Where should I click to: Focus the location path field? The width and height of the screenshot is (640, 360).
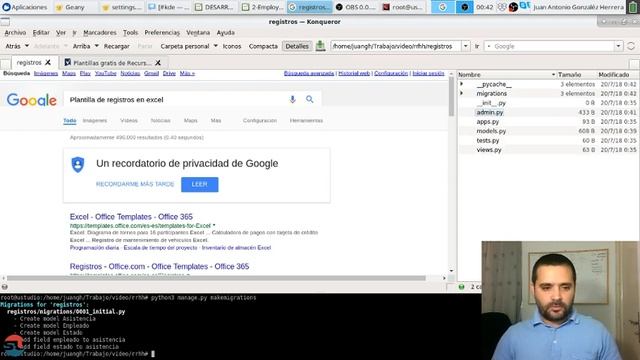coord(396,47)
